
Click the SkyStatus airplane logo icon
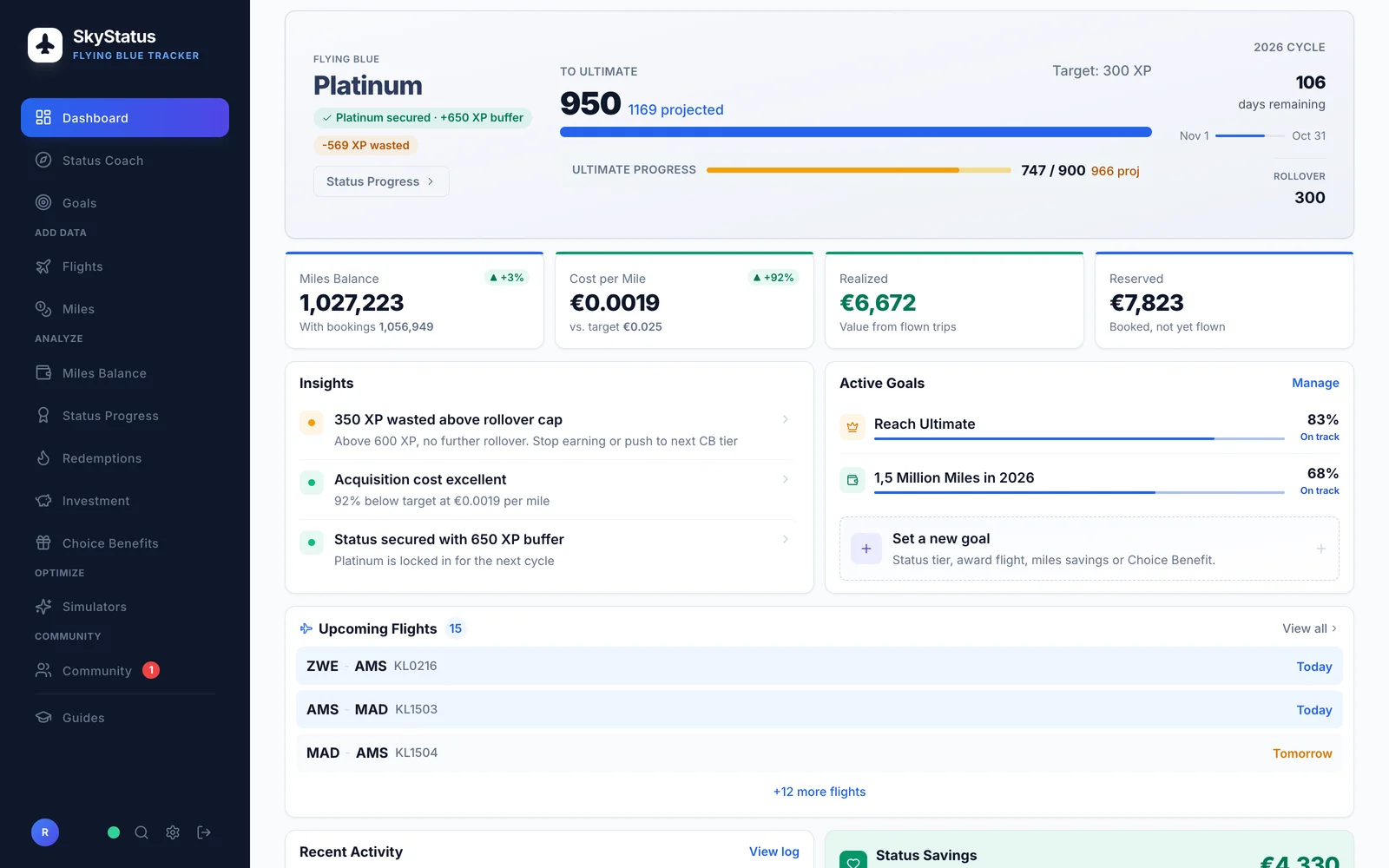point(45,45)
